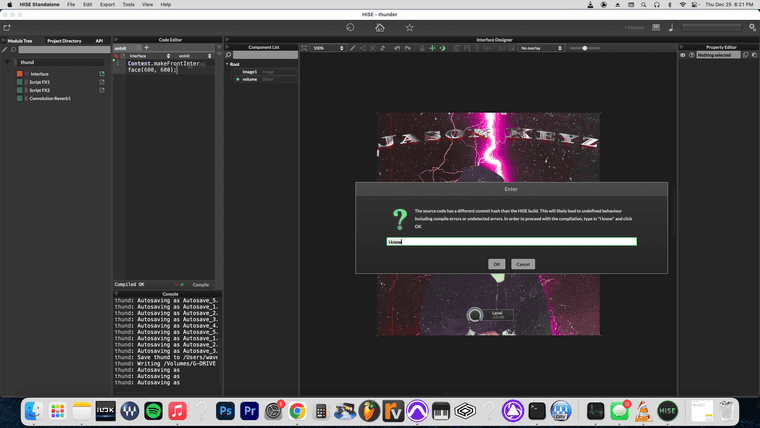The width and height of the screenshot is (760, 428).
Task: Confirm the dialog with OK
Action: [x=496, y=264]
